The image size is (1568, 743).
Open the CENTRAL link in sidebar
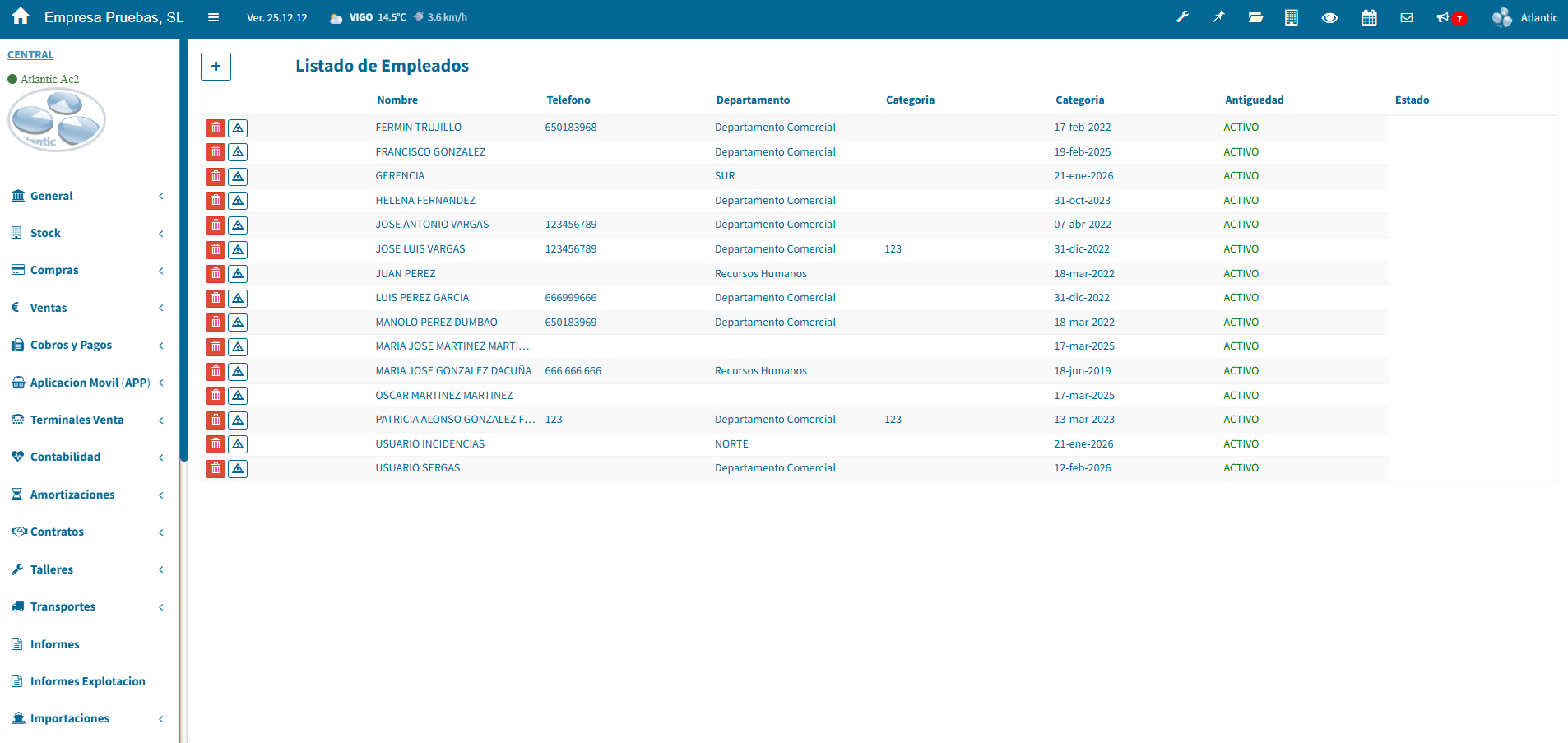coord(30,55)
